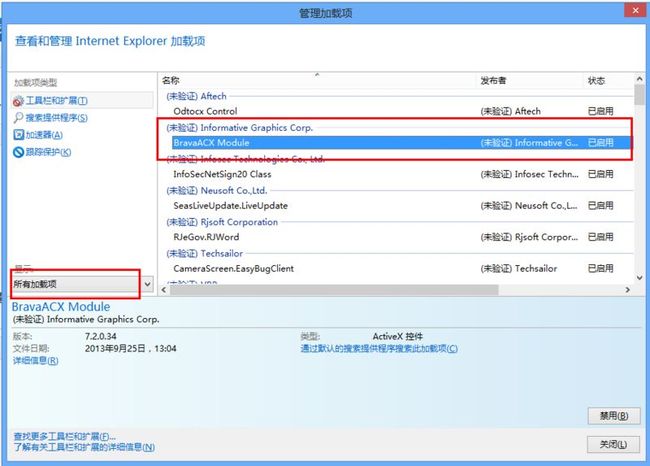This screenshot has height=466, width=650.
Task: Click the 加速器 icon
Action: pos(18,135)
